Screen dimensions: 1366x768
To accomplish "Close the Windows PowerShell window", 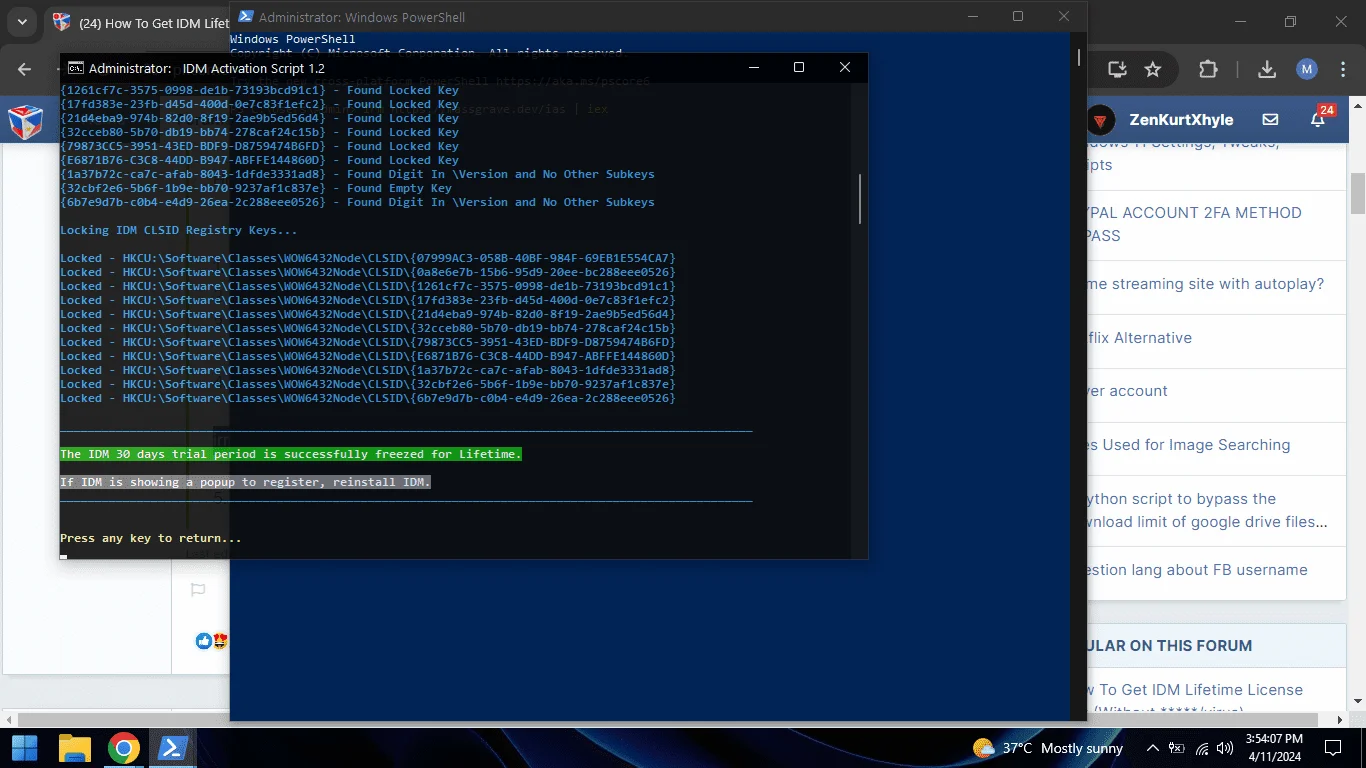I will pos(1064,16).
